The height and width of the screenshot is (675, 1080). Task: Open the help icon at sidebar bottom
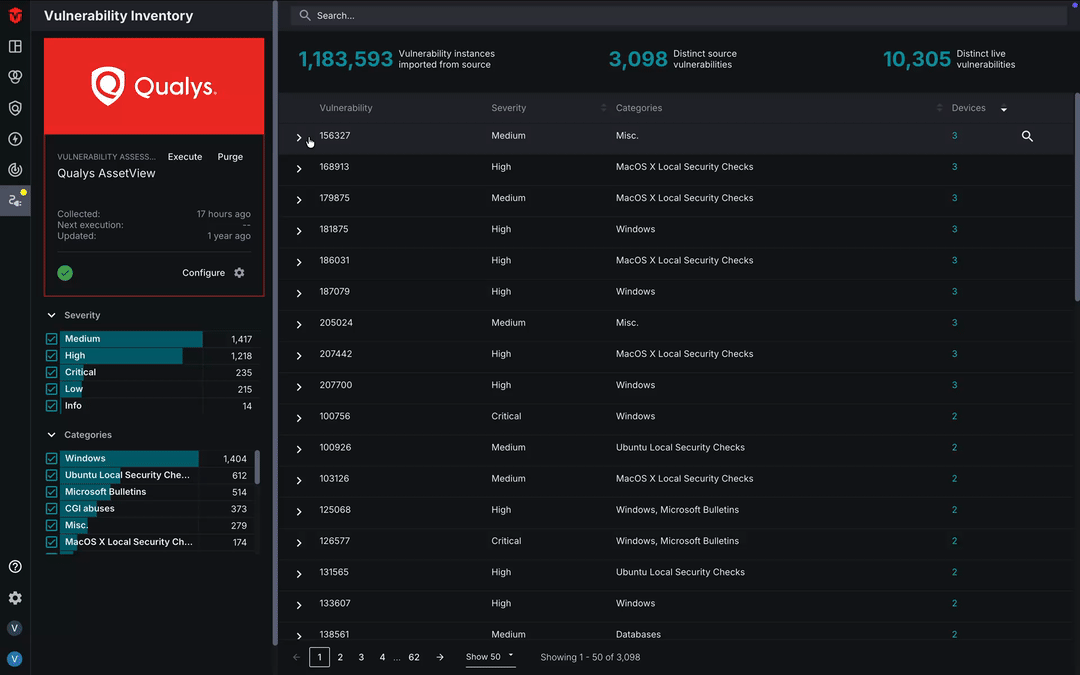(x=14, y=566)
